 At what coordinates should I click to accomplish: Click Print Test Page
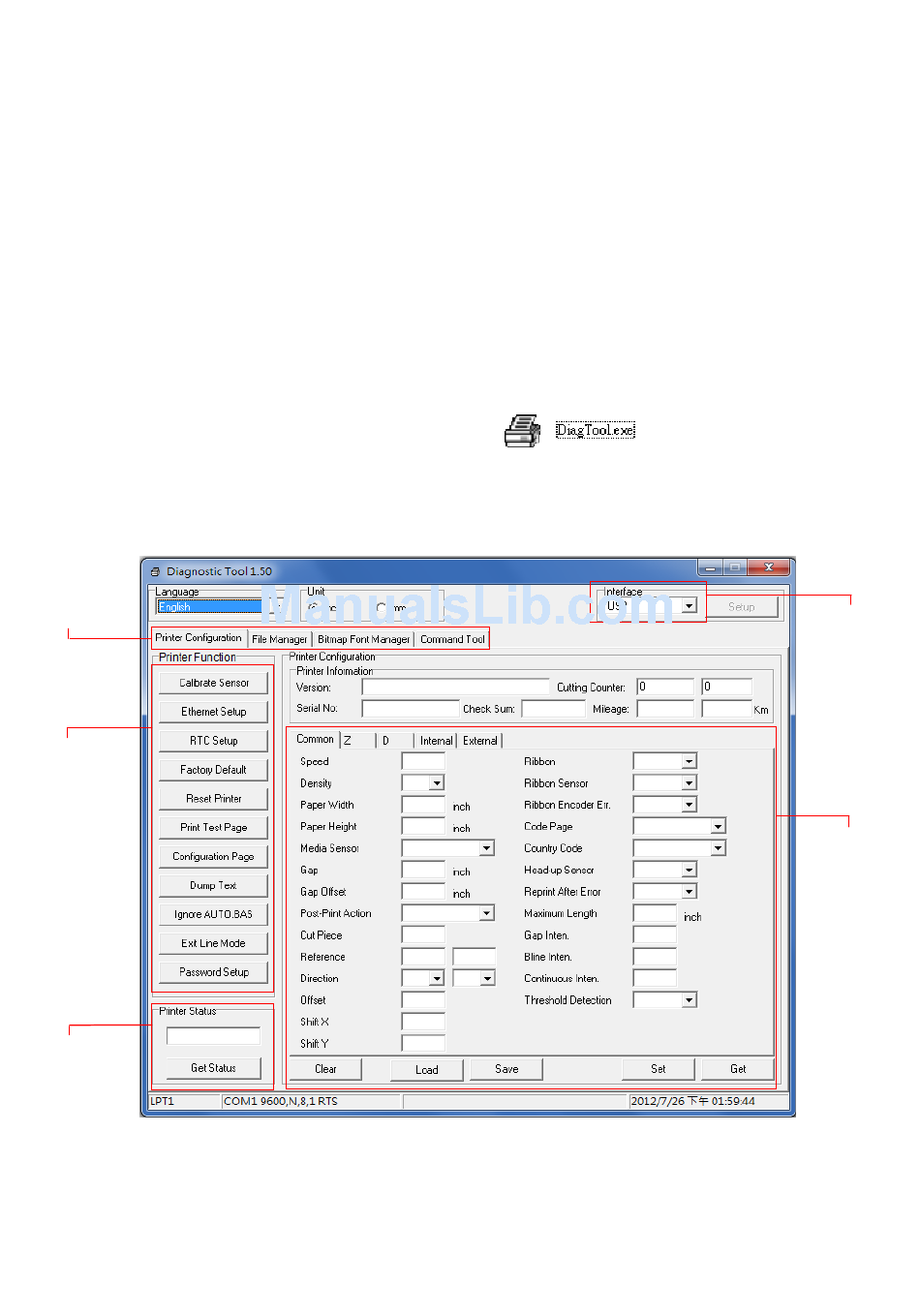point(214,828)
